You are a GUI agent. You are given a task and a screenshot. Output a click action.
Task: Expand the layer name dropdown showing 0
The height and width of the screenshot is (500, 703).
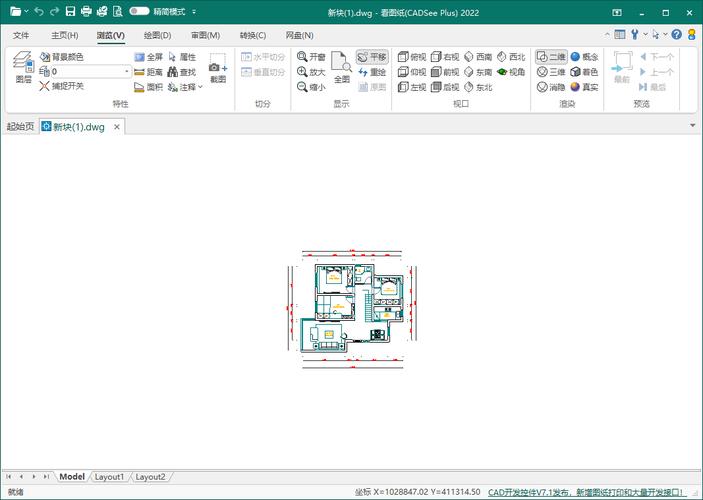[127, 72]
